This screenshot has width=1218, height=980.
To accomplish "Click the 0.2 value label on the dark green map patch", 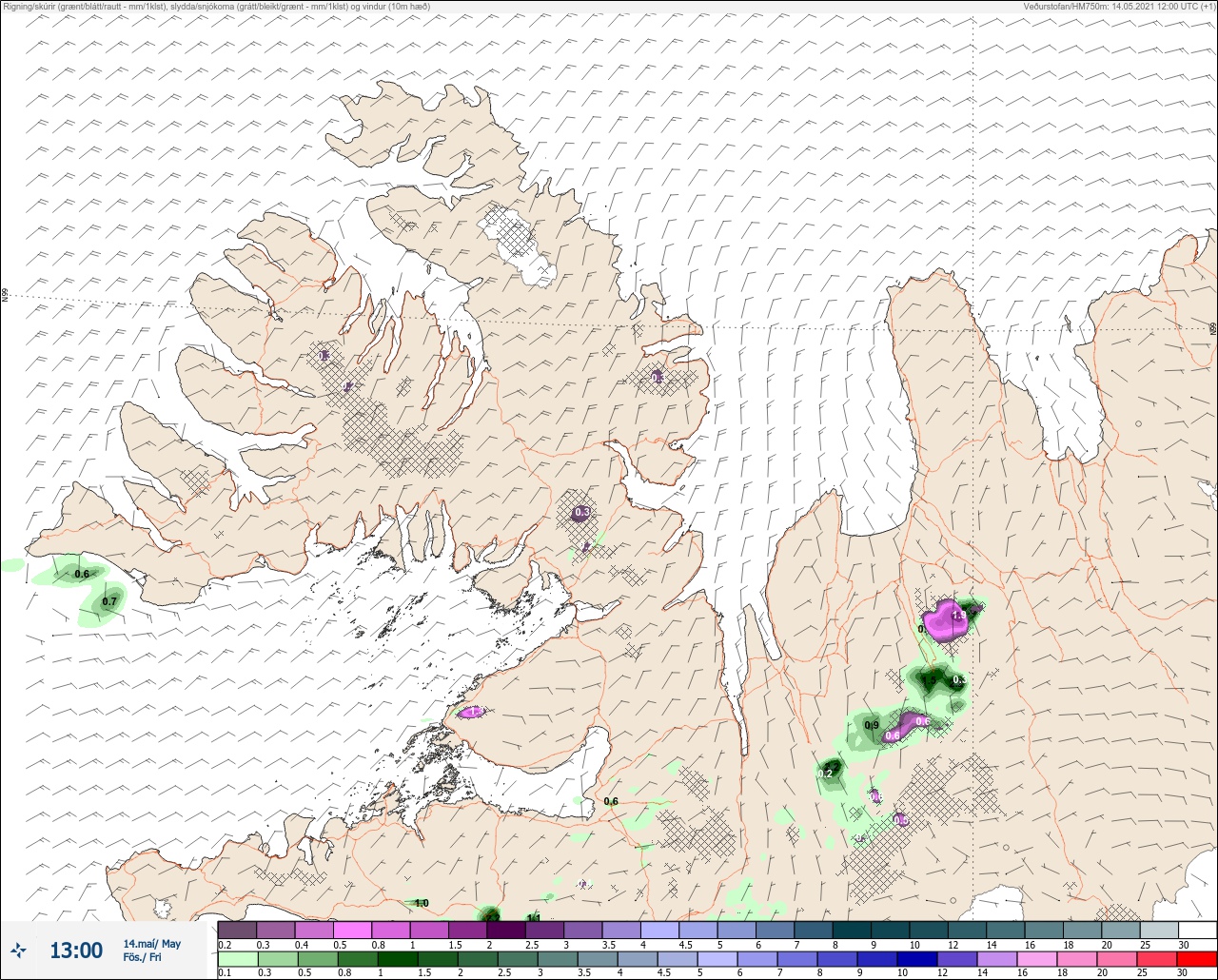I will pos(825,774).
